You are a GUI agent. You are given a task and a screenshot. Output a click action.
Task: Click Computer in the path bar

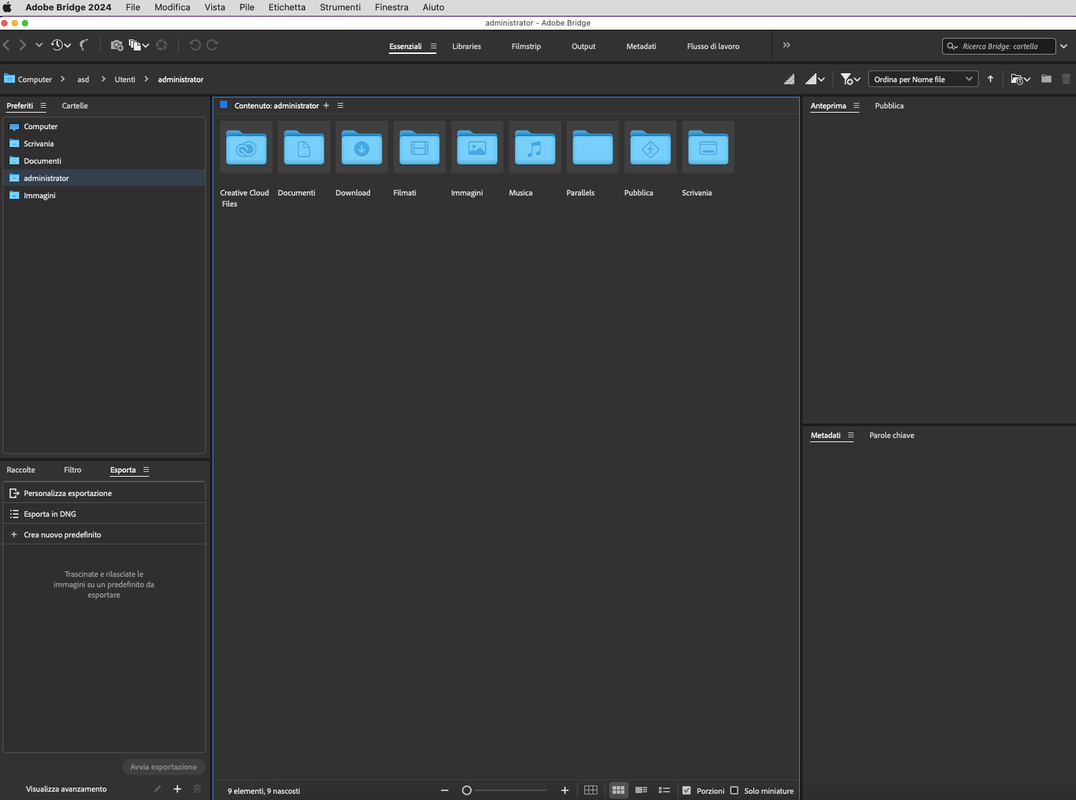tap(34, 80)
